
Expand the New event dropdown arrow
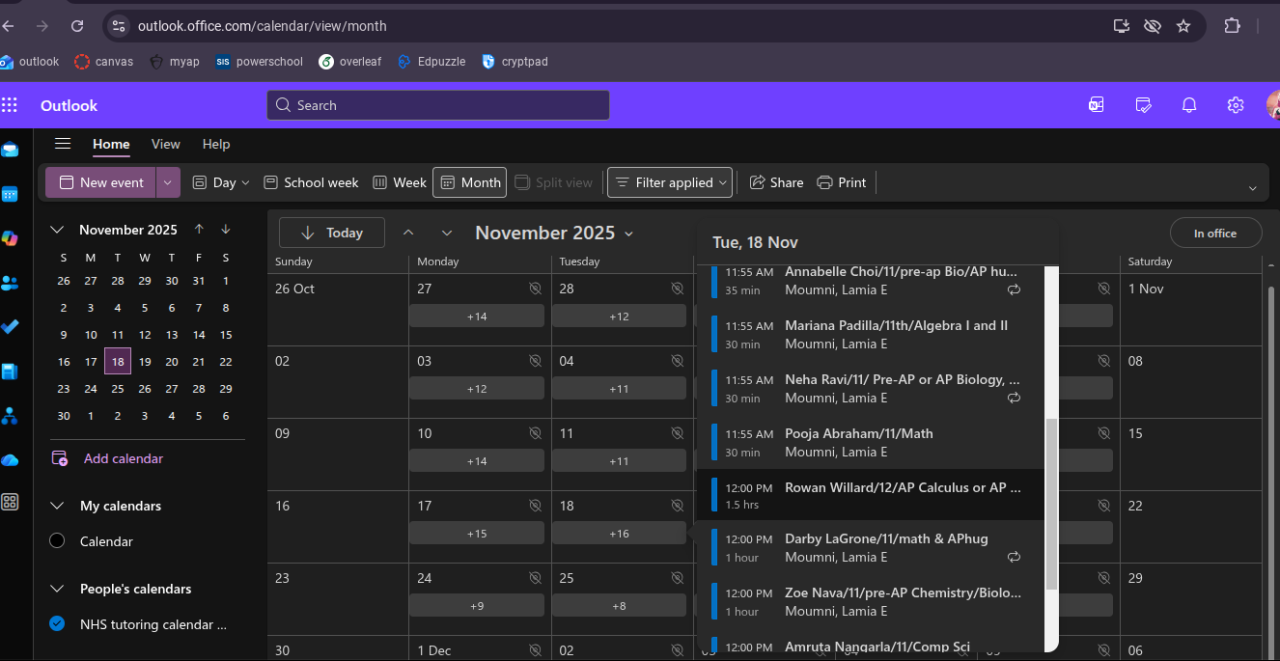tap(168, 183)
